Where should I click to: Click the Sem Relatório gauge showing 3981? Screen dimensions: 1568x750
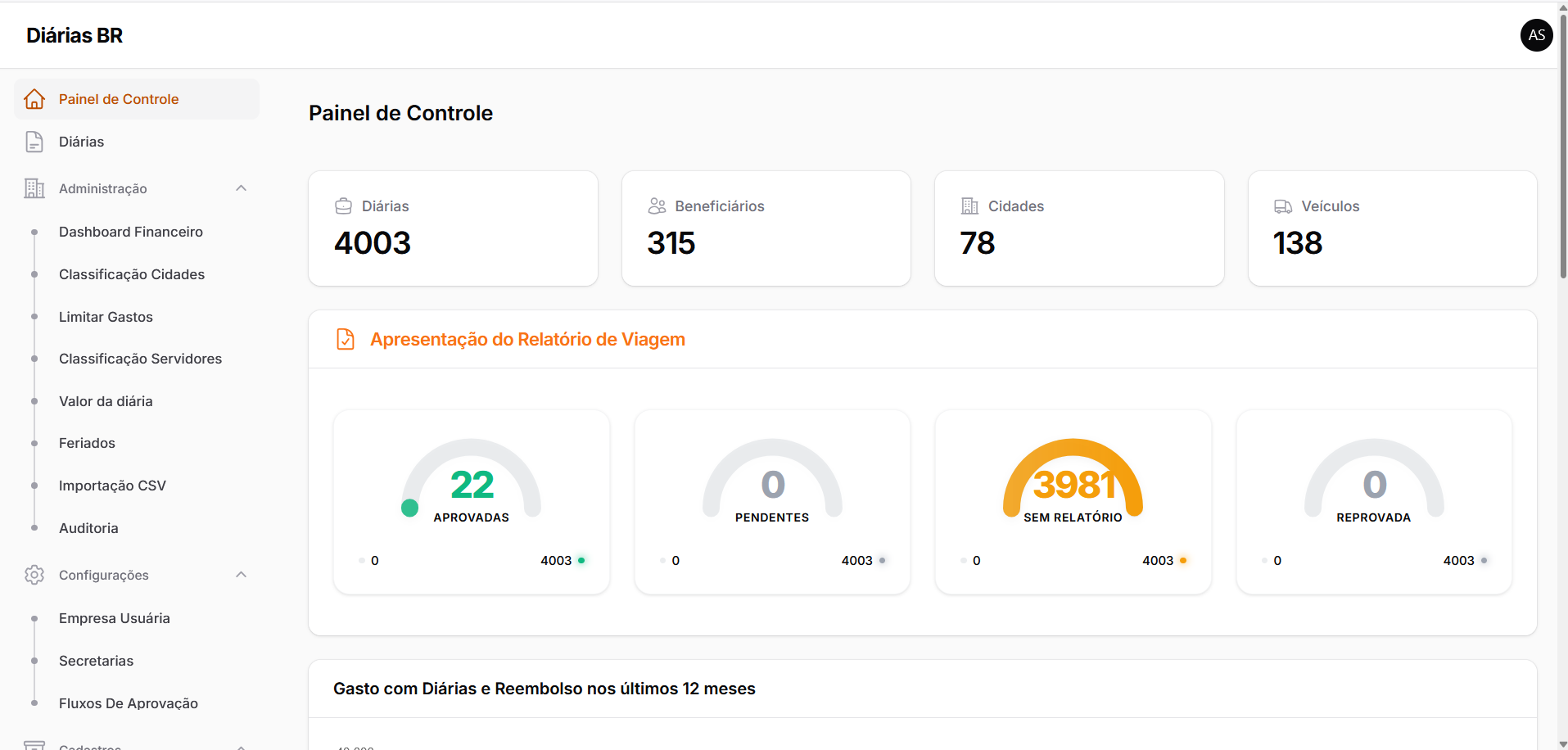1073,479
